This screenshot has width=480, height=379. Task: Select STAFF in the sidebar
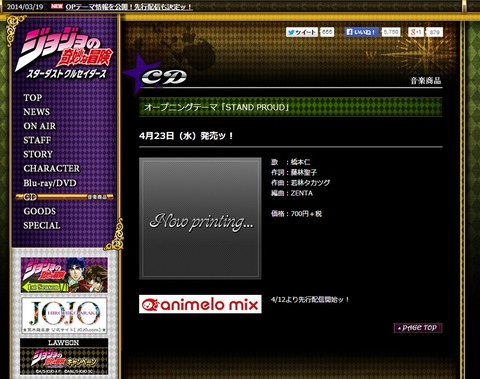point(37,140)
